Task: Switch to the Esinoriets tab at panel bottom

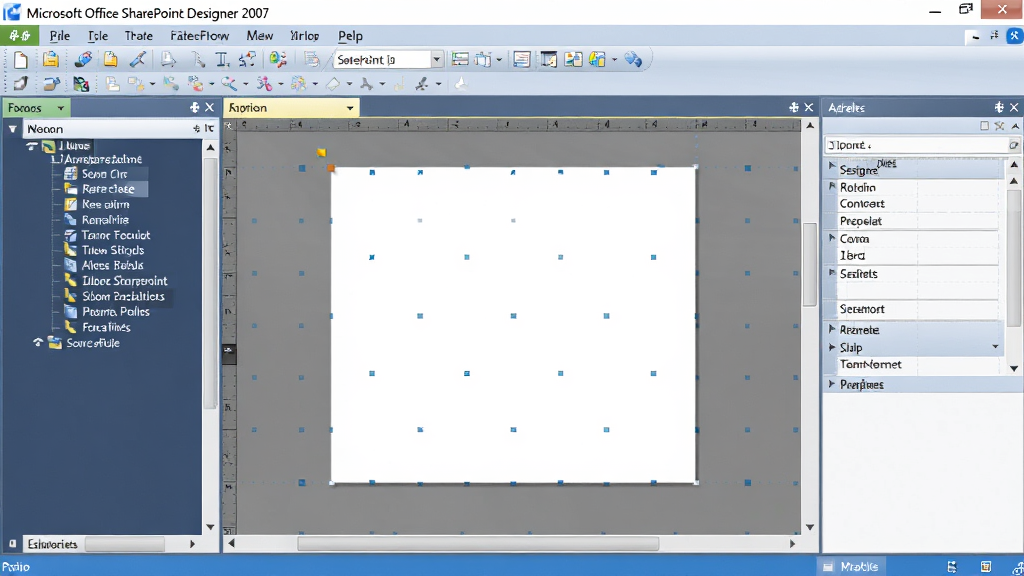Action: tap(52, 544)
